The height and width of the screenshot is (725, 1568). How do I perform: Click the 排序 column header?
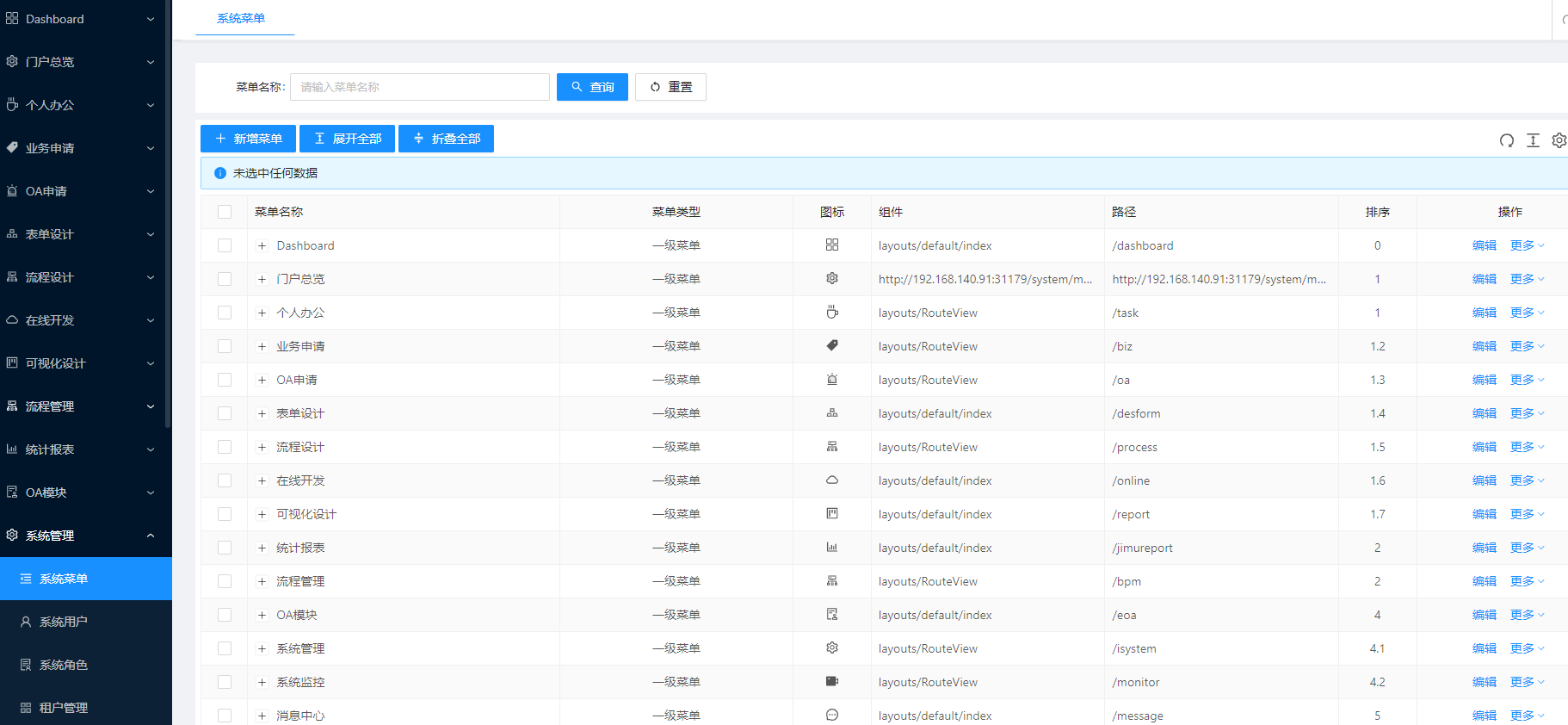coord(1378,212)
